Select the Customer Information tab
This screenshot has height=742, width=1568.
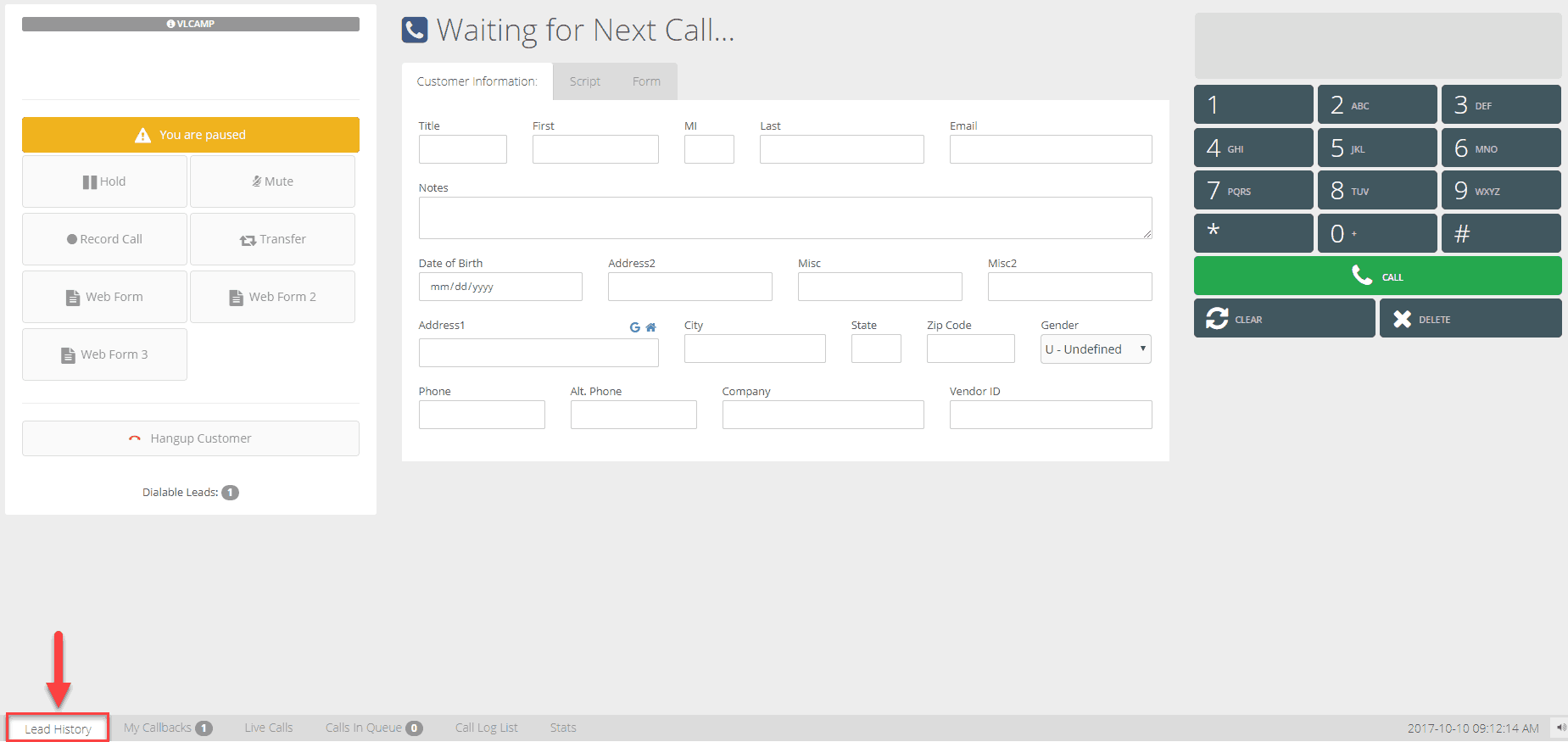477,81
